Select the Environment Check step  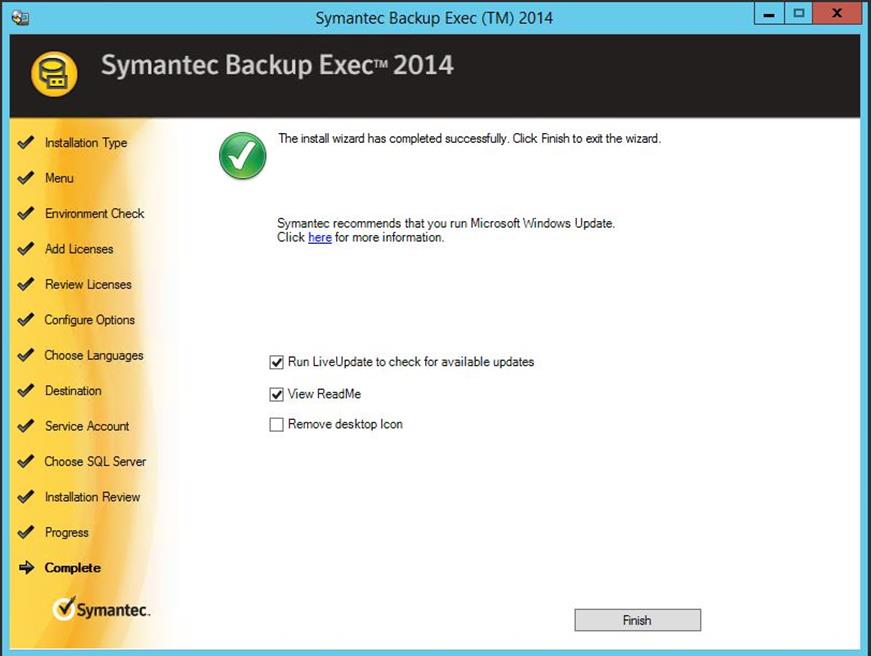click(x=94, y=213)
